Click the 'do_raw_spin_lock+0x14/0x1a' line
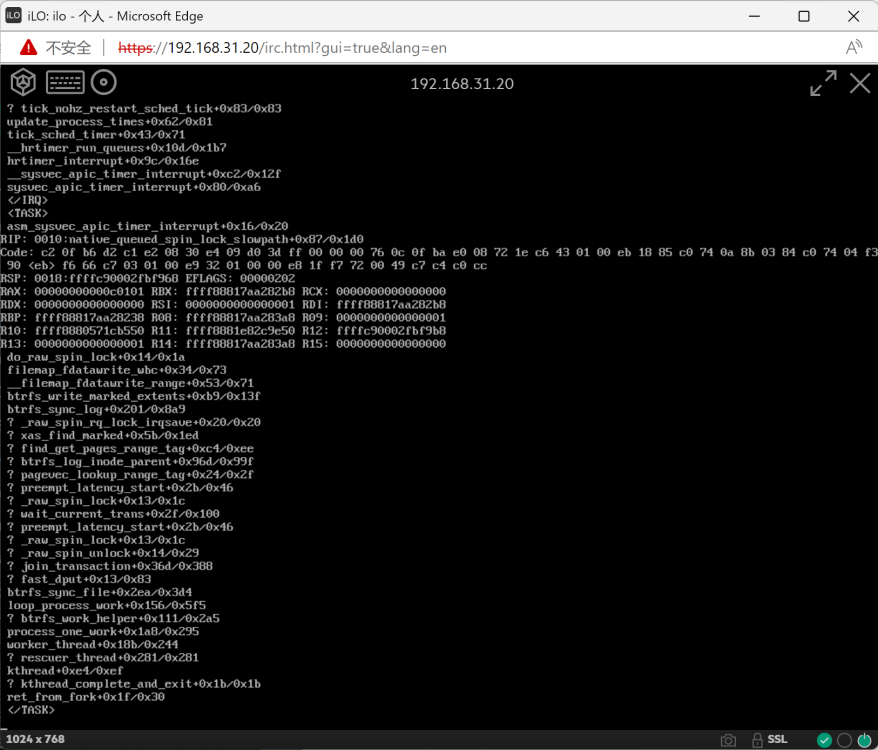Viewport: 878px width, 750px height. [x=96, y=357]
